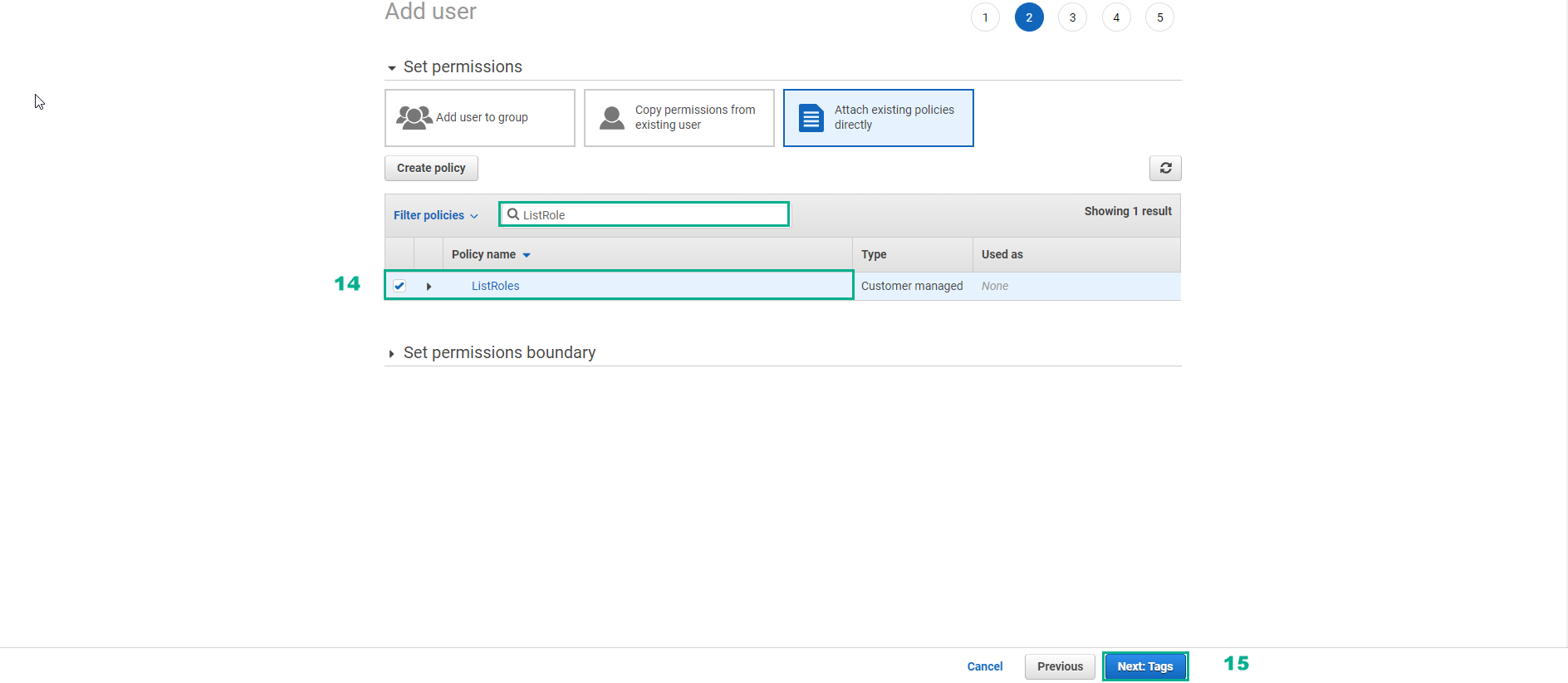The width and height of the screenshot is (1568, 683).
Task: Go to step 5 of wizard
Action: (x=1159, y=17)
